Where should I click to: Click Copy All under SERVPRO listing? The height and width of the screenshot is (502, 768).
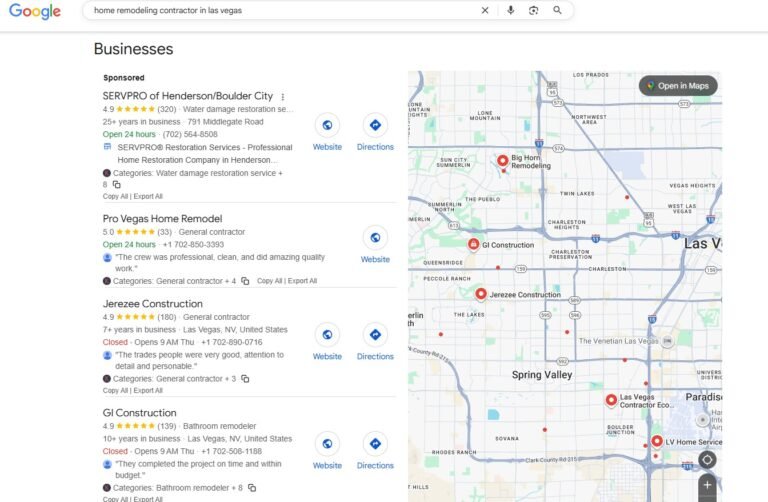tap(115, 197)
